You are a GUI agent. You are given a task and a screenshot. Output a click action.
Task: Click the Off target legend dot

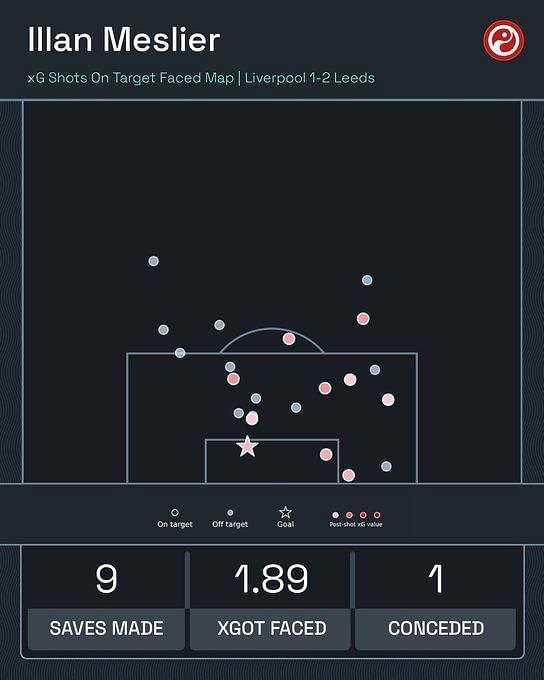(x=230, y=513)
